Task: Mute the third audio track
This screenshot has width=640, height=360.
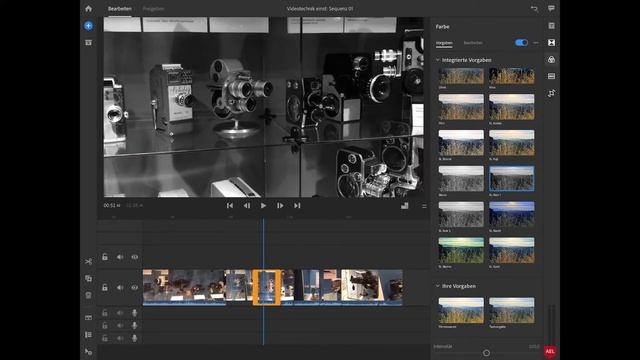Action: pyautogui.click(x=120, y=338)
